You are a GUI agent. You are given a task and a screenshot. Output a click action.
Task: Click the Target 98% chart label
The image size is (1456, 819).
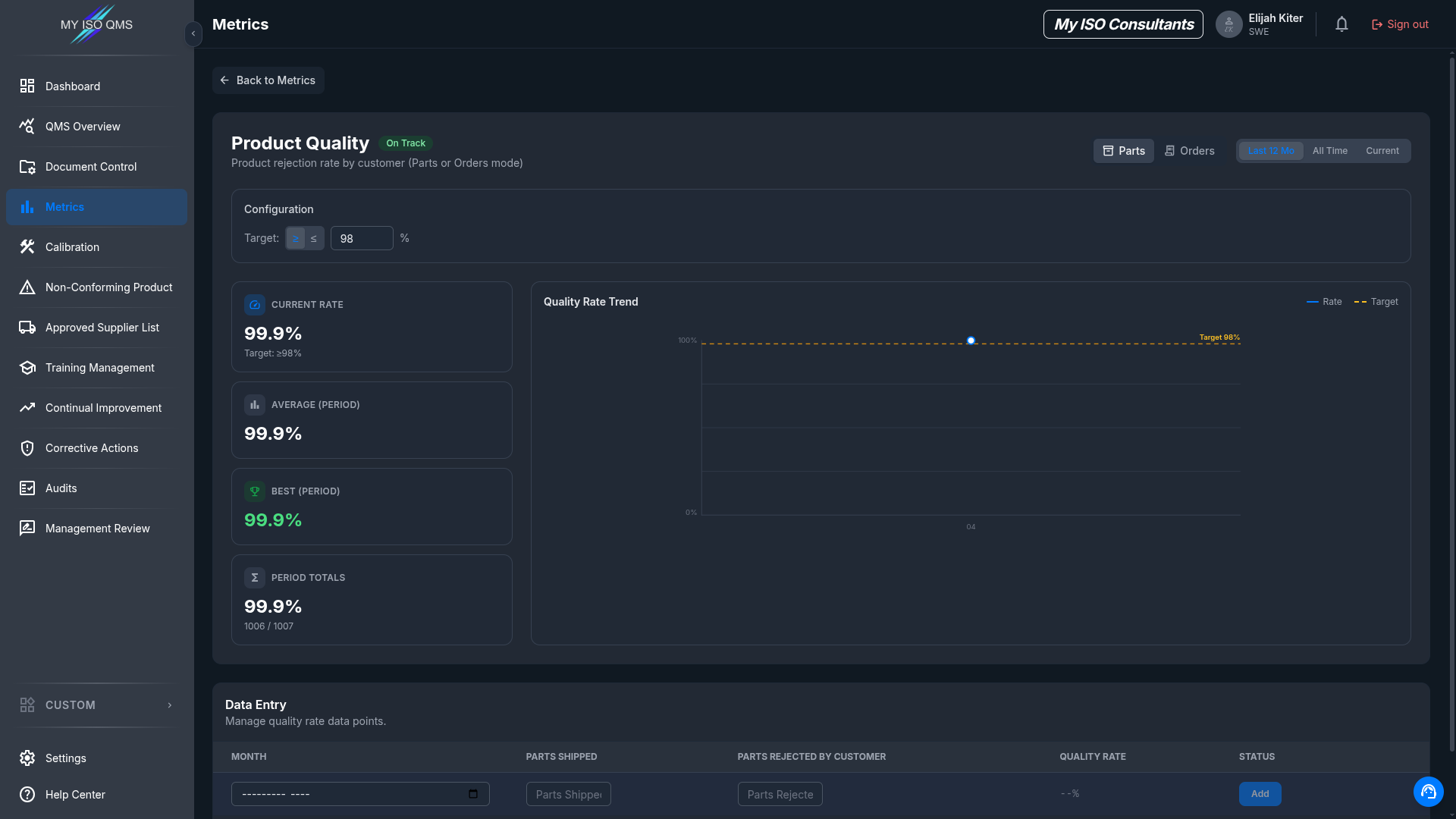[1219, 337]
